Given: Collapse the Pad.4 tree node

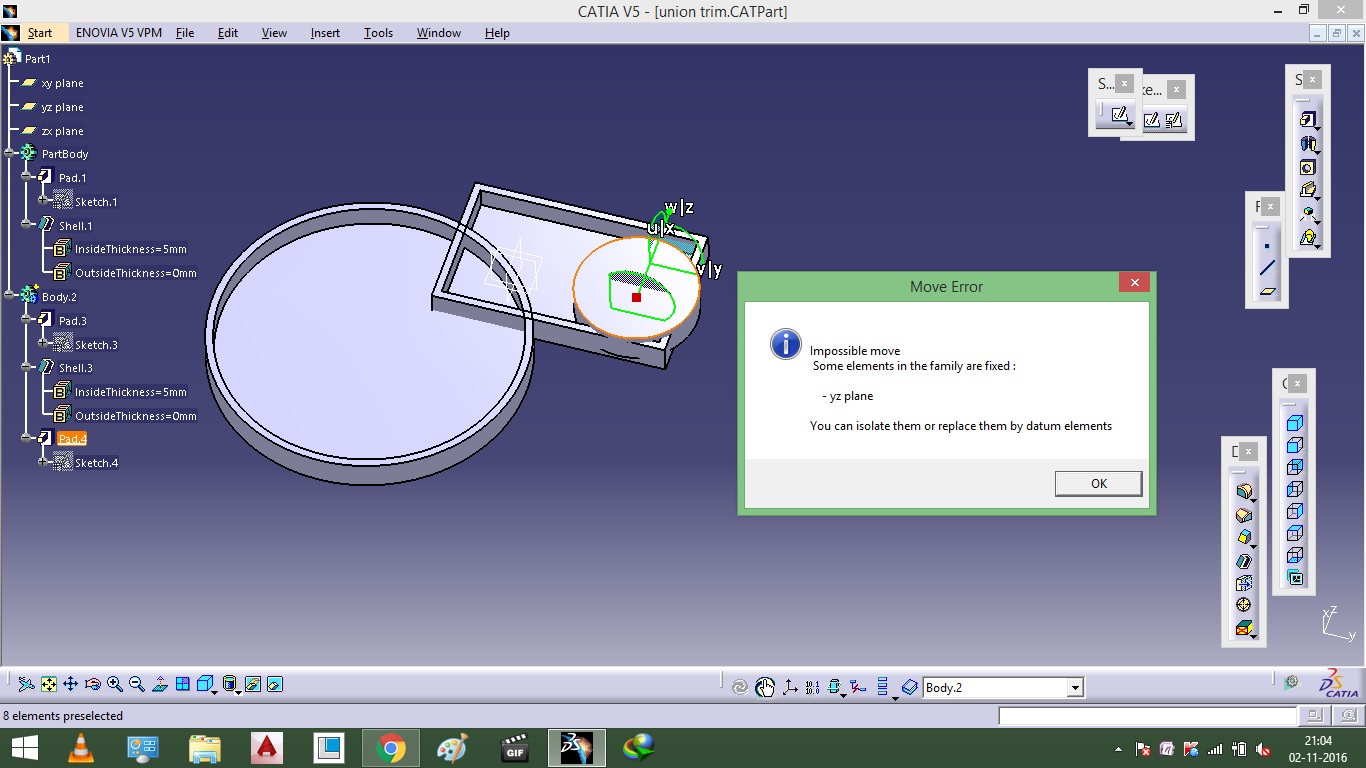Looking at the screenshot, I should click(27, 439).
